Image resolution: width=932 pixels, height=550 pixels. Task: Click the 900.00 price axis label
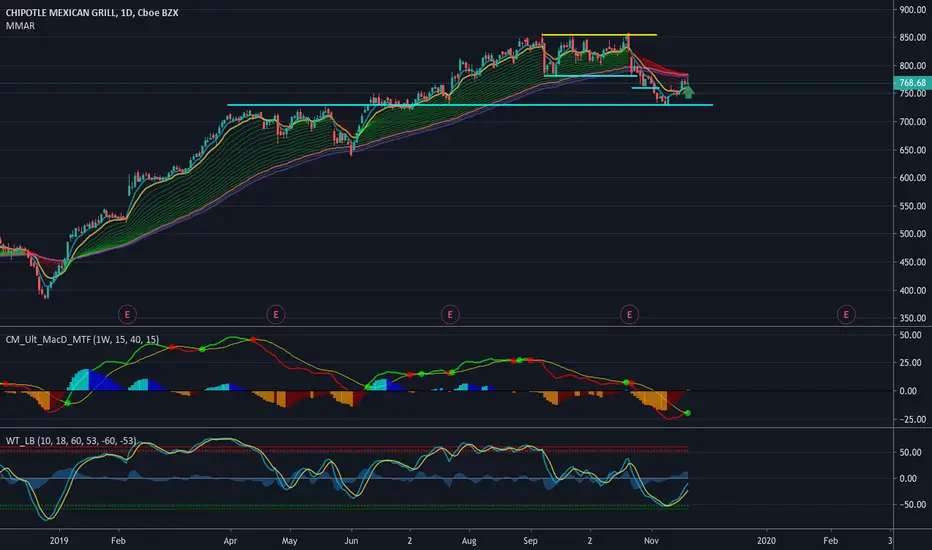pyautogui.click(x=912, y=10)
